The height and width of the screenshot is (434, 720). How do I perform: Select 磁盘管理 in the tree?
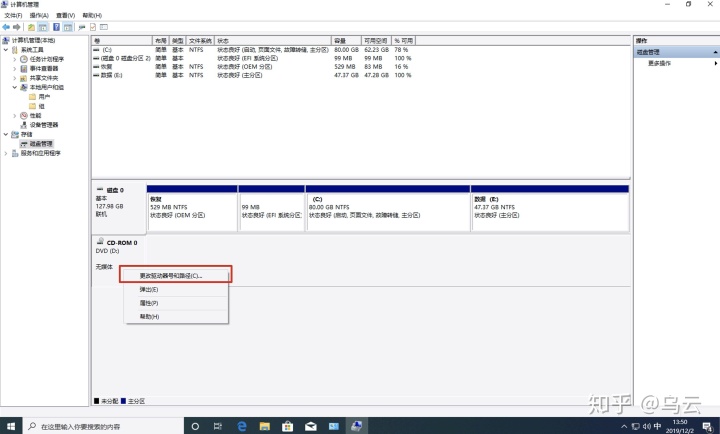click(37, 144)
